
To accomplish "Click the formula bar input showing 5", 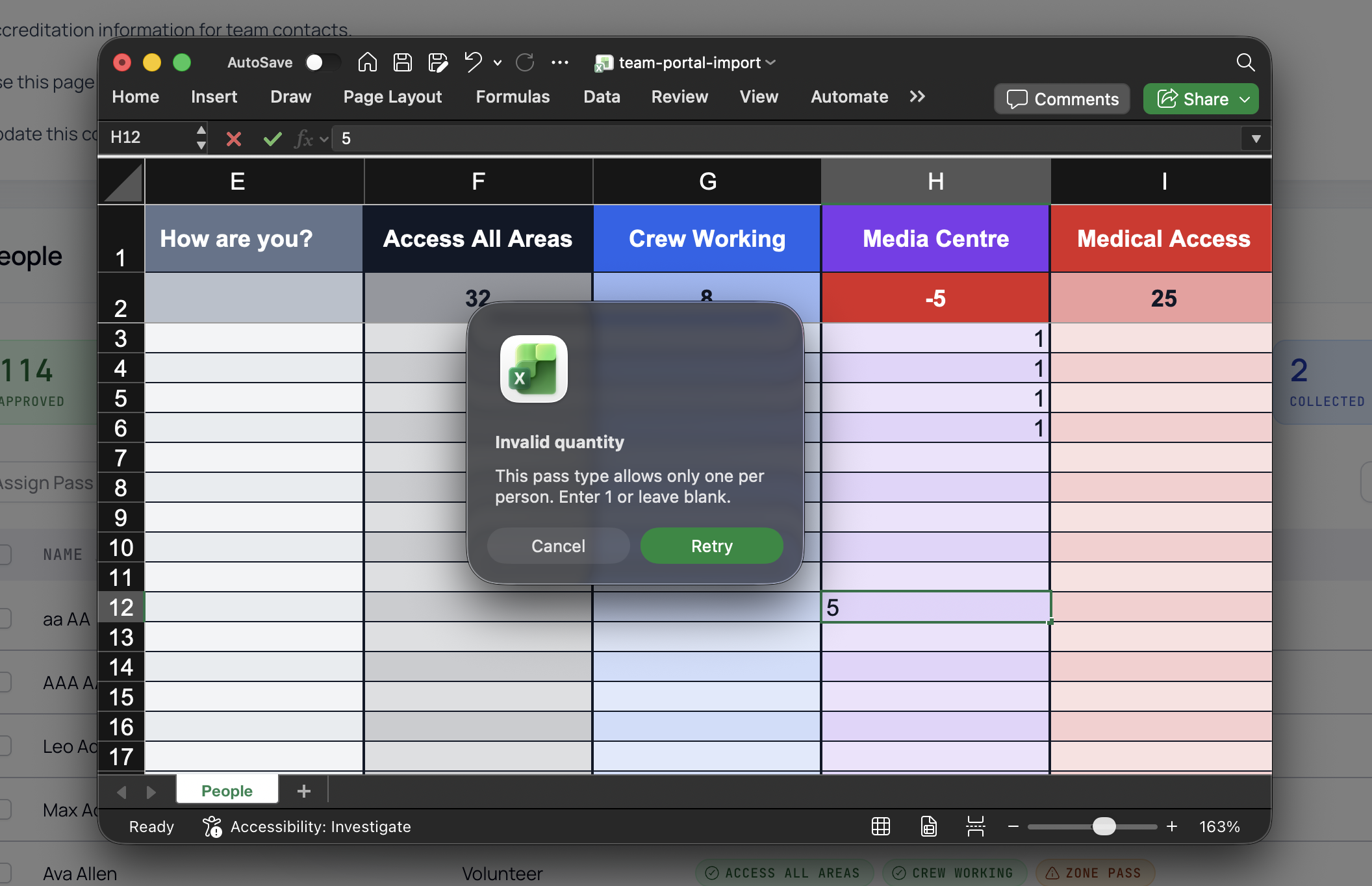I will pos(786,138).
